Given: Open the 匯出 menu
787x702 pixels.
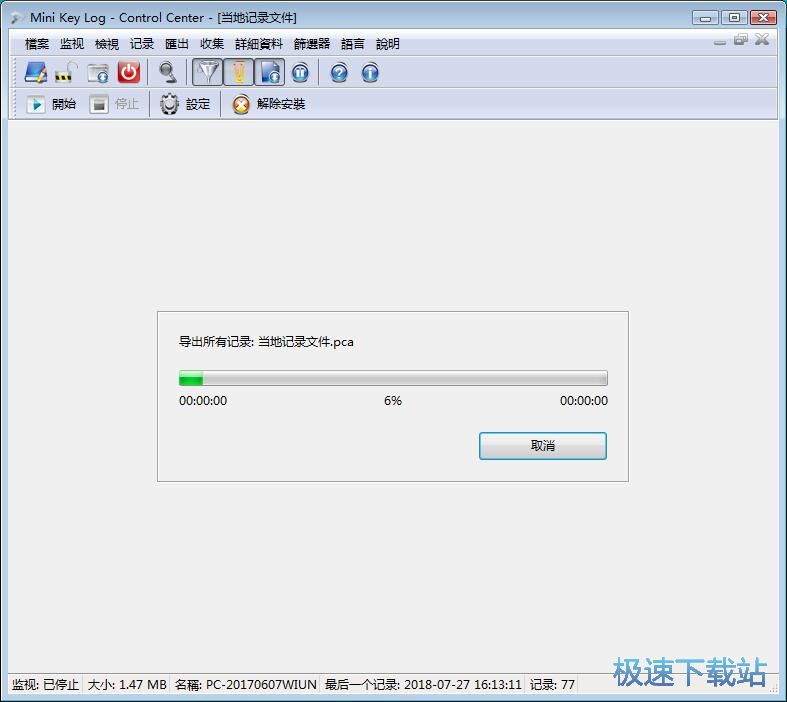Looking at the screenshot, I should (177, 44).
